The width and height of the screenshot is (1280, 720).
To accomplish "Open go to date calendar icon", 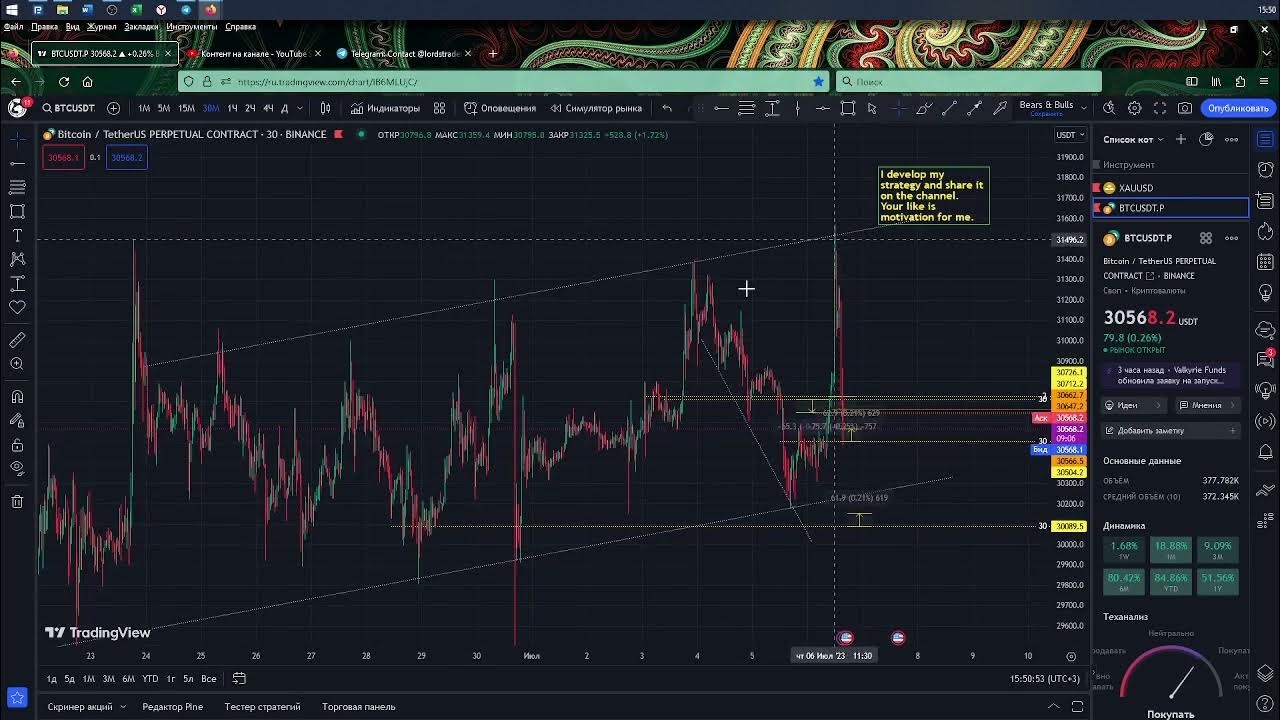I will (x=239, y=679).
